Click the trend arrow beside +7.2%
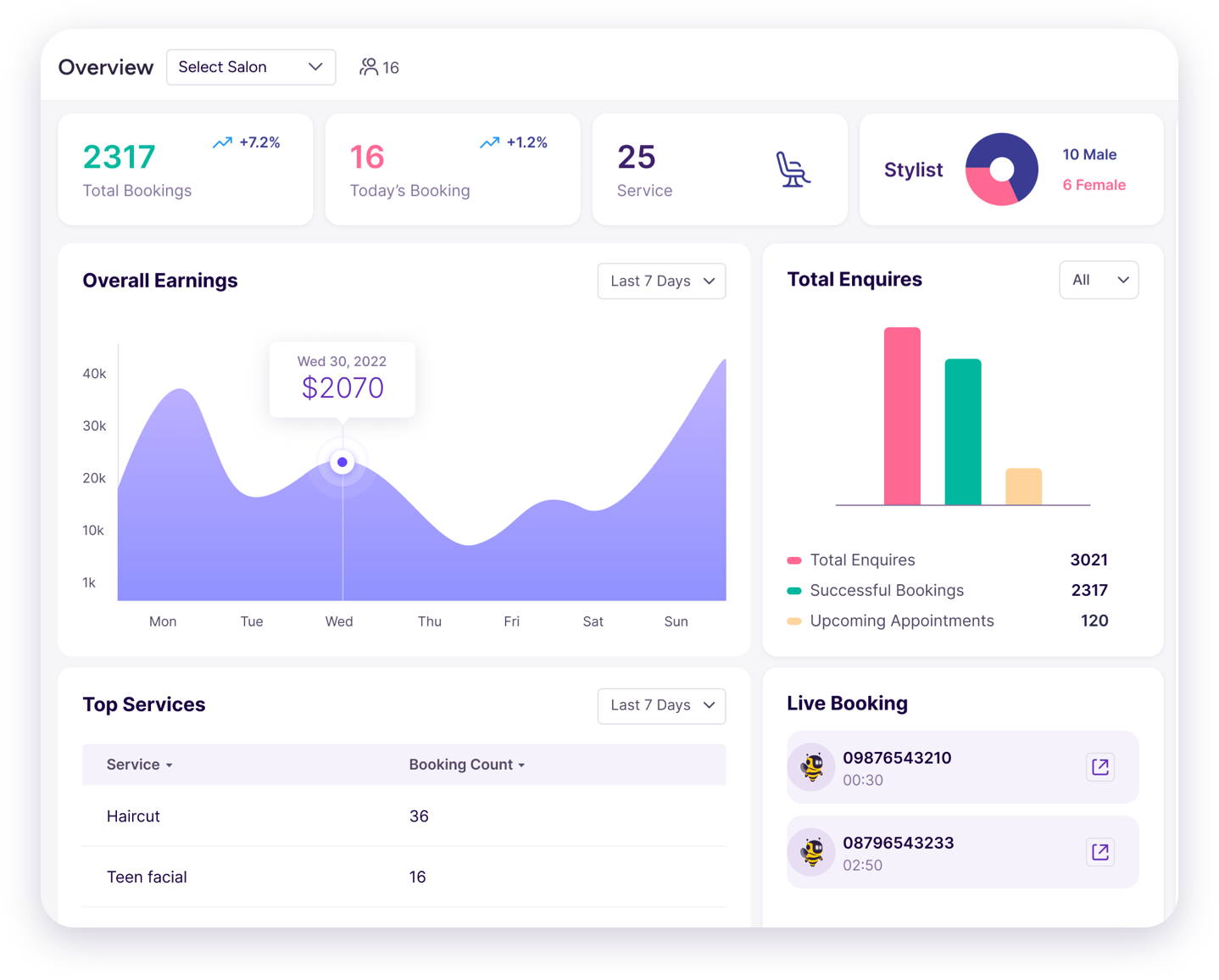 coord(222,142)
